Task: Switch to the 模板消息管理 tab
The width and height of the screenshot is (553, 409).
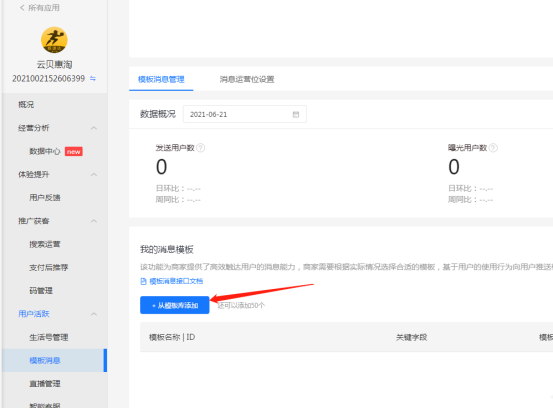Action: 161,79
